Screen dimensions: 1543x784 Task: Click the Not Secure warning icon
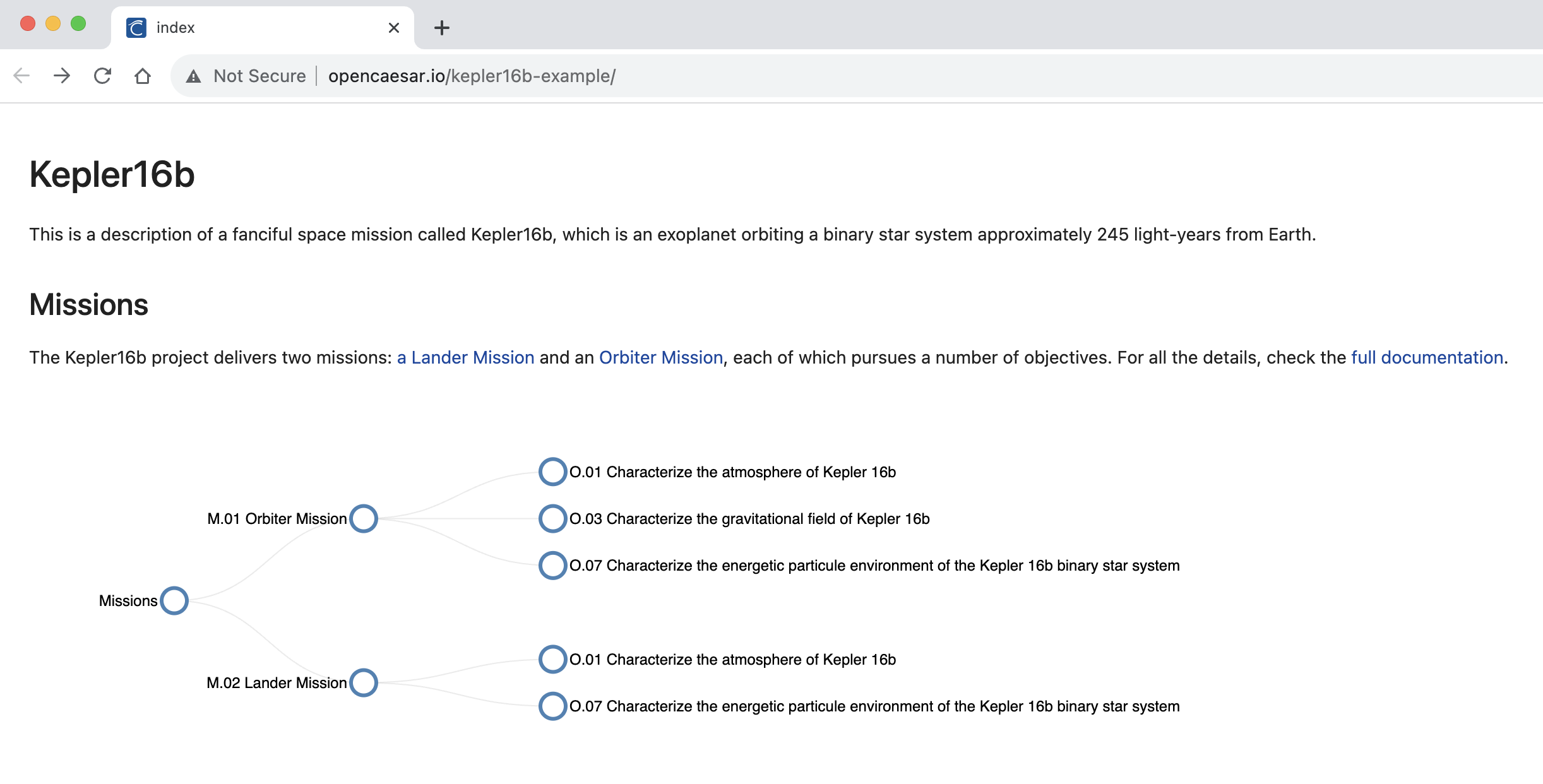coord(193,76)
